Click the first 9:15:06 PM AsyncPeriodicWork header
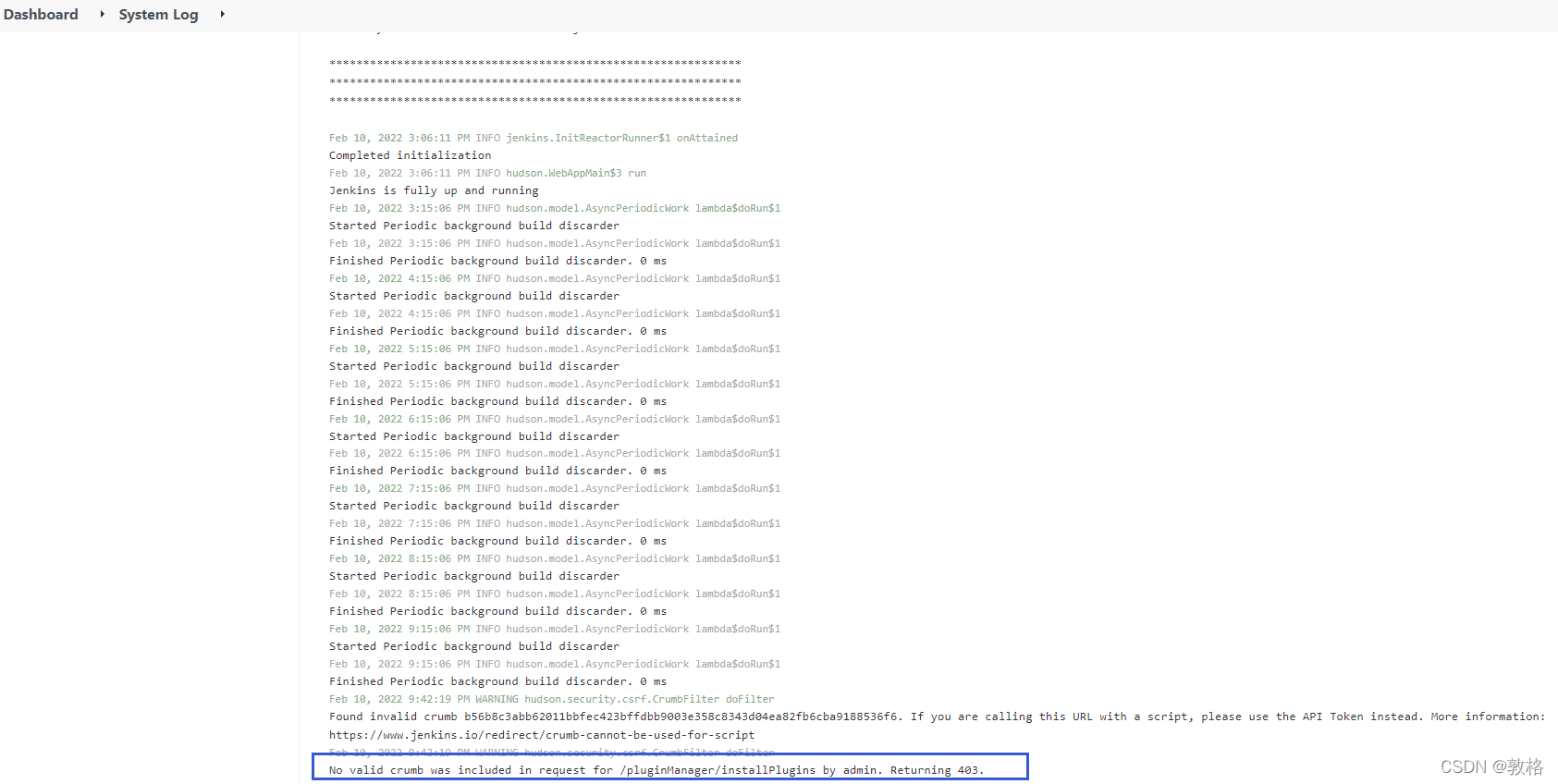 pyautogui.click(x=555, y=629)
